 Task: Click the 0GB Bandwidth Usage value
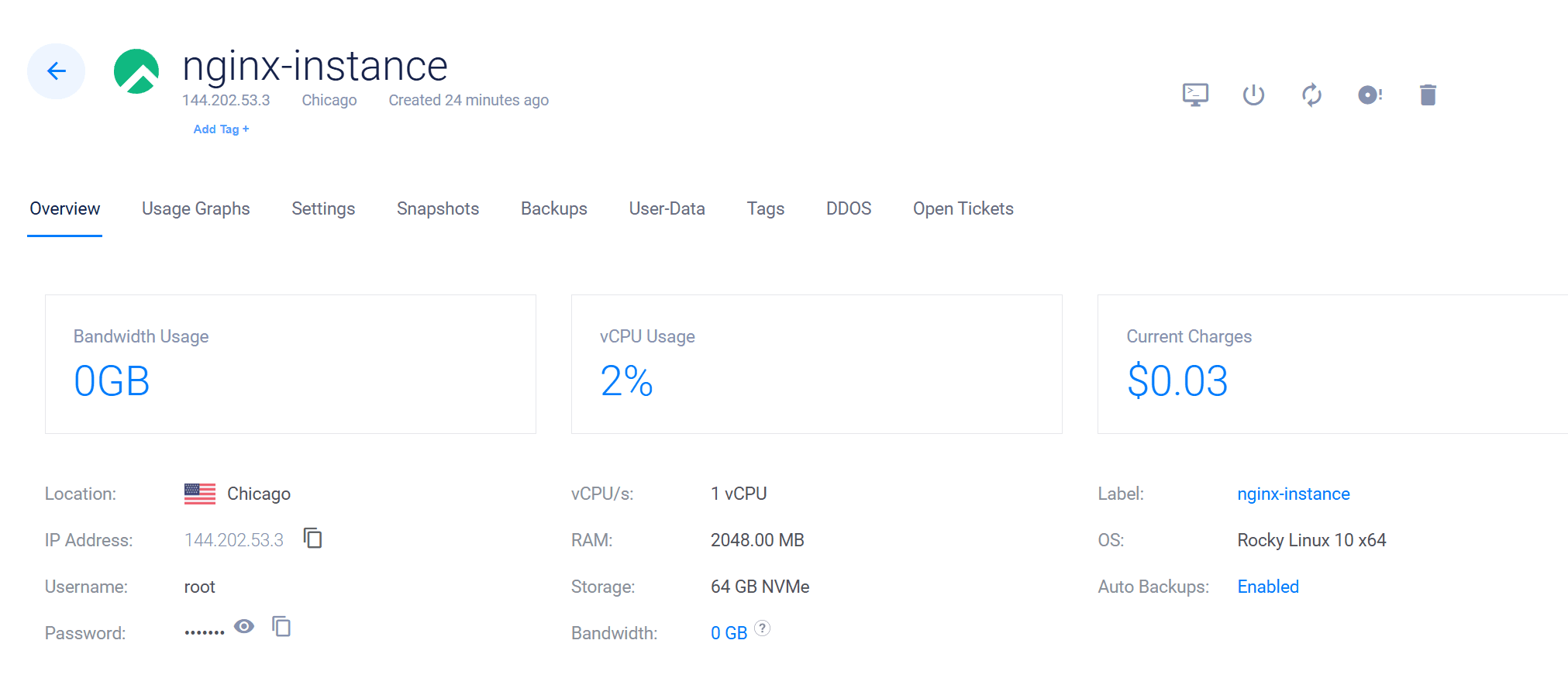tap(112, 381)
